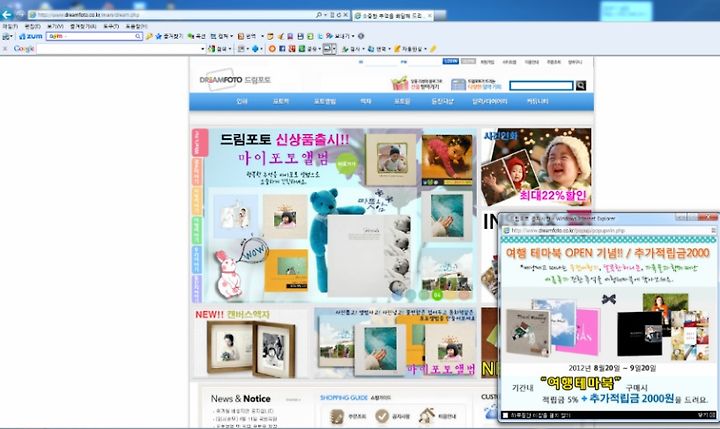The width and height of the screenshot is (720, 429).
Task: Open the Favorites menu in menu bar
Action: click(83, 27)
